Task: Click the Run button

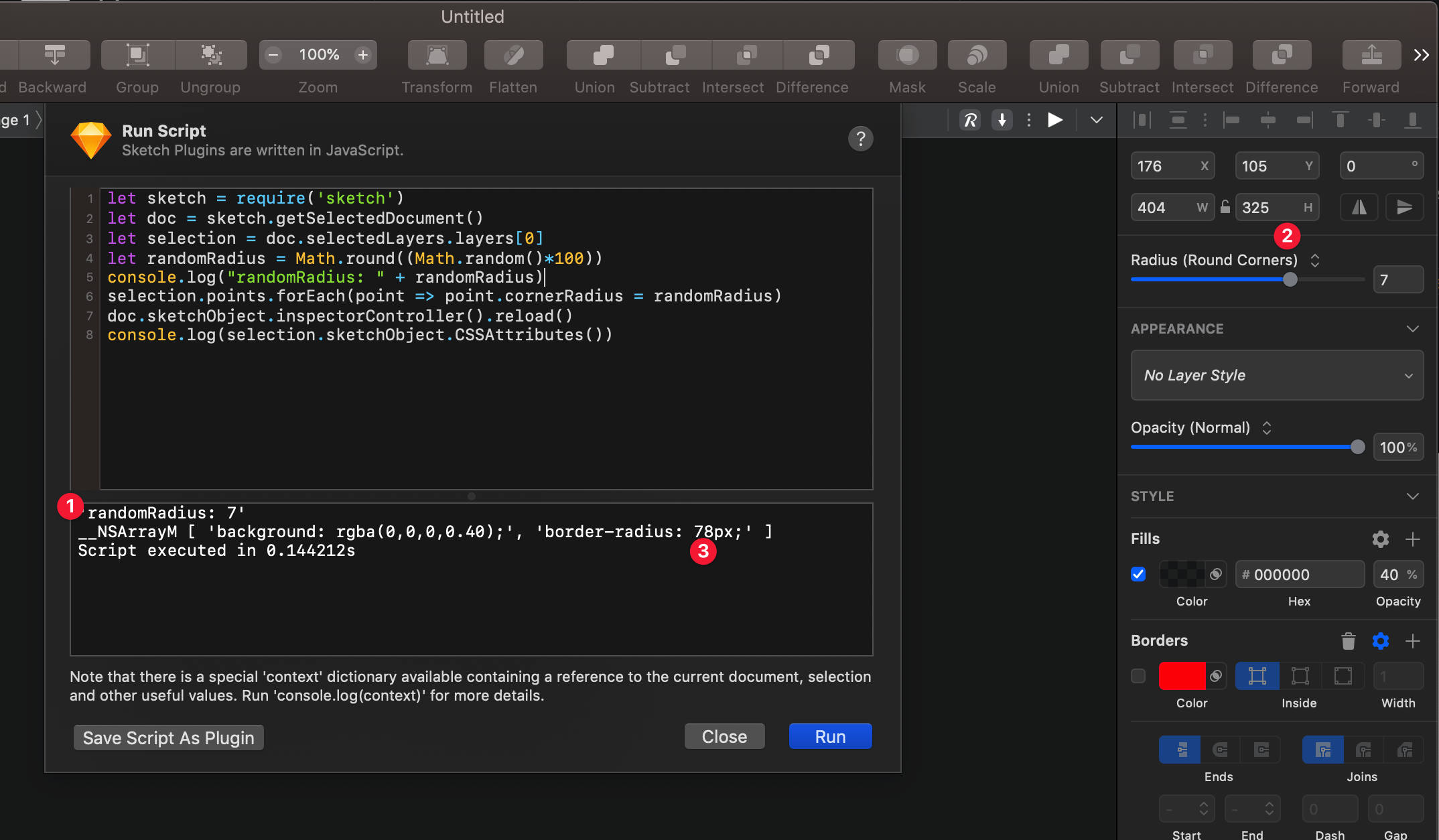Action: click(830, 736)
